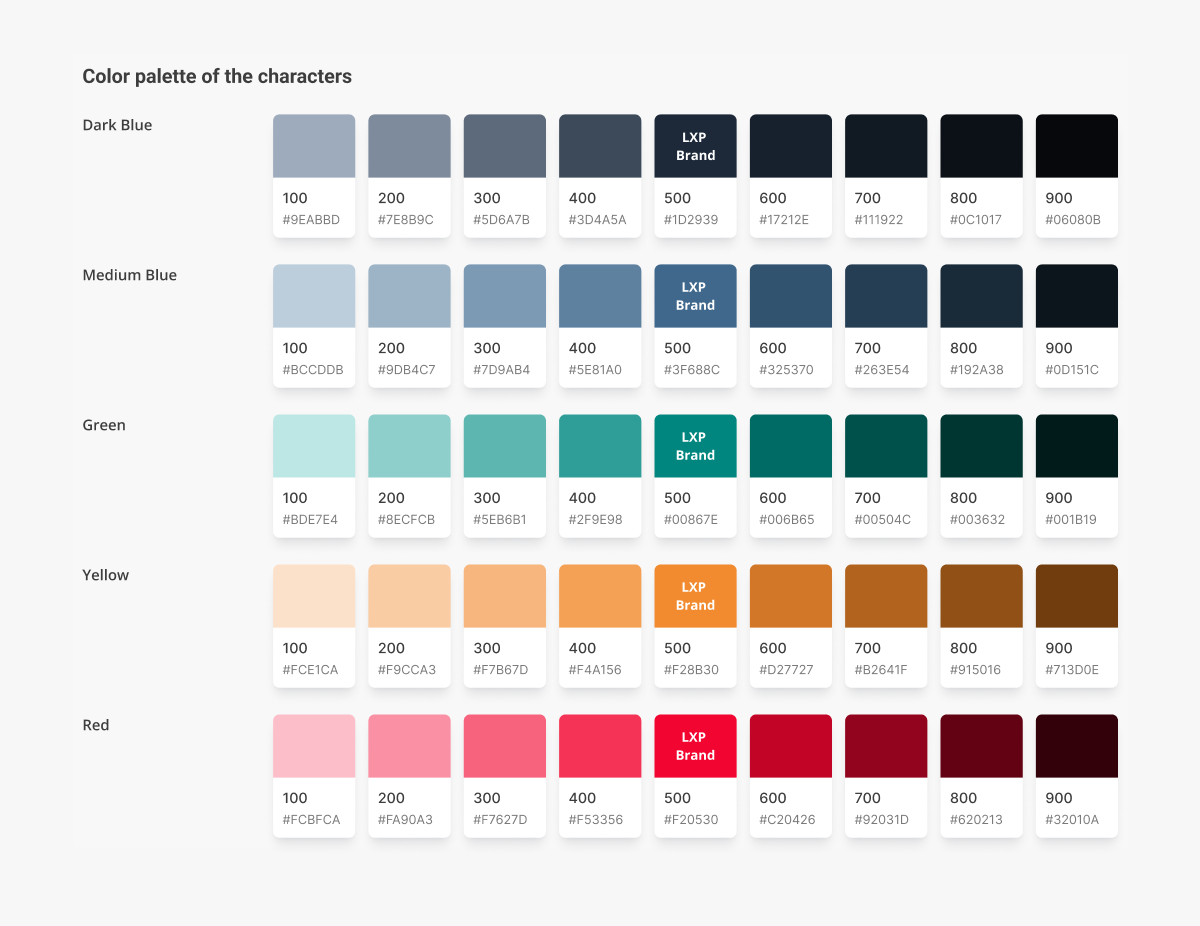Click the 'Color palette of the characters' heading
This screenshot has height=926, width=1200.
[217, 76]
